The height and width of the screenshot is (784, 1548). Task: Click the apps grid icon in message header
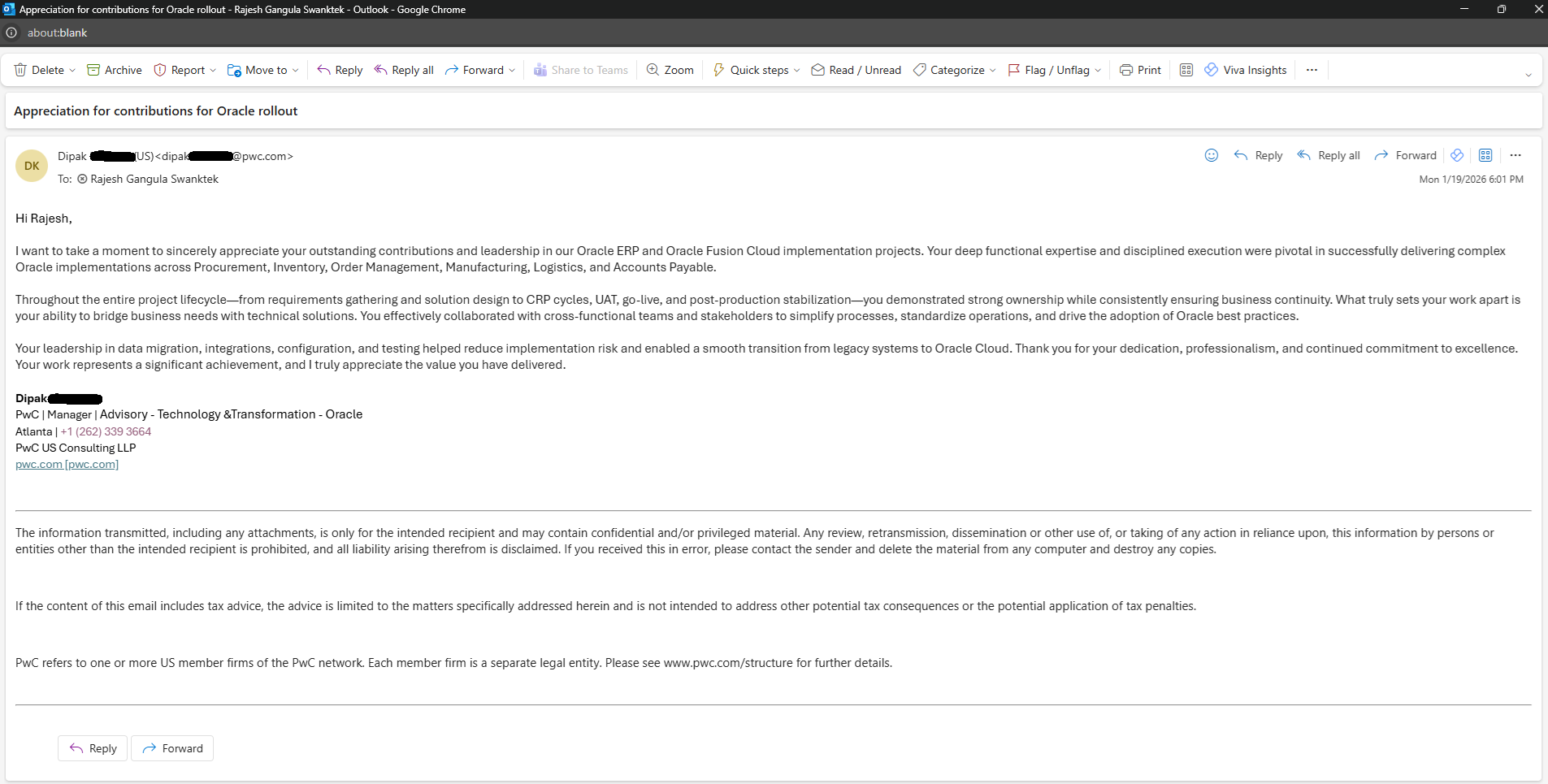(1485, 155)
